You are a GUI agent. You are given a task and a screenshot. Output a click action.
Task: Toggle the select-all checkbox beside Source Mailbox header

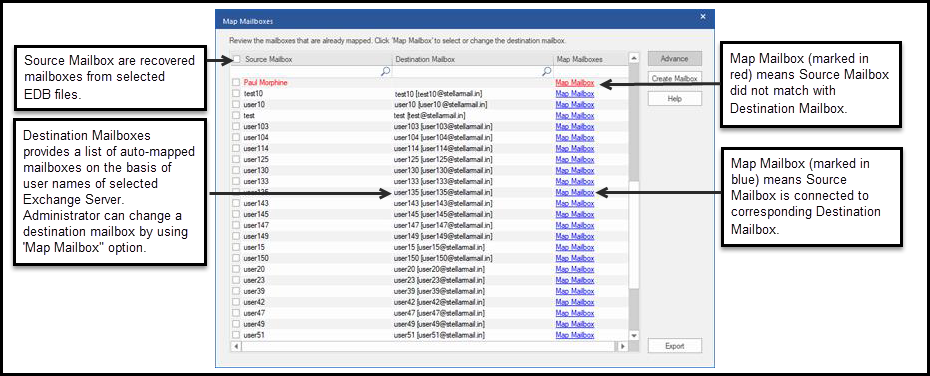click(237, 59)
